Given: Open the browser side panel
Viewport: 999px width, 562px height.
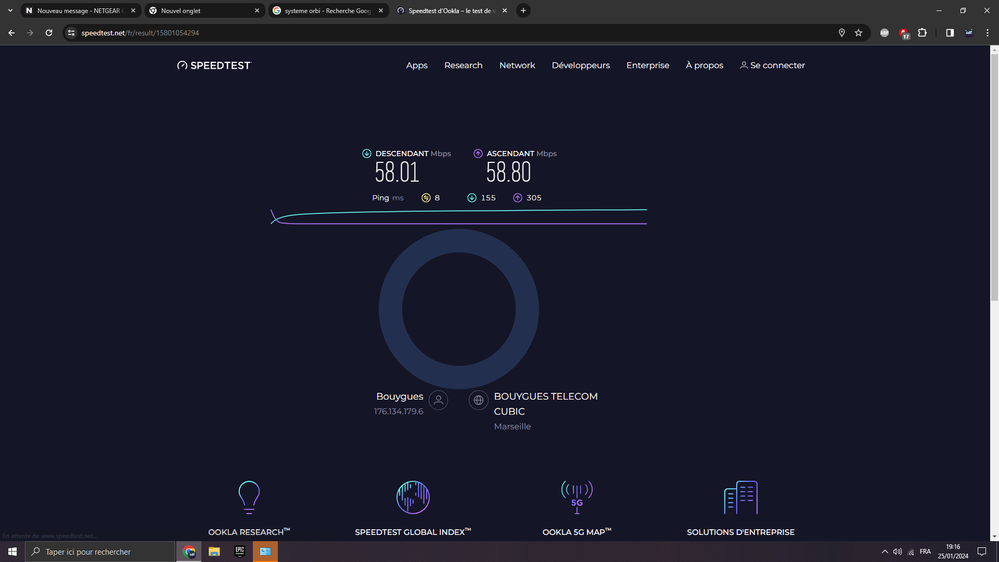Looking at the screenshot, I should click(949, 32).
